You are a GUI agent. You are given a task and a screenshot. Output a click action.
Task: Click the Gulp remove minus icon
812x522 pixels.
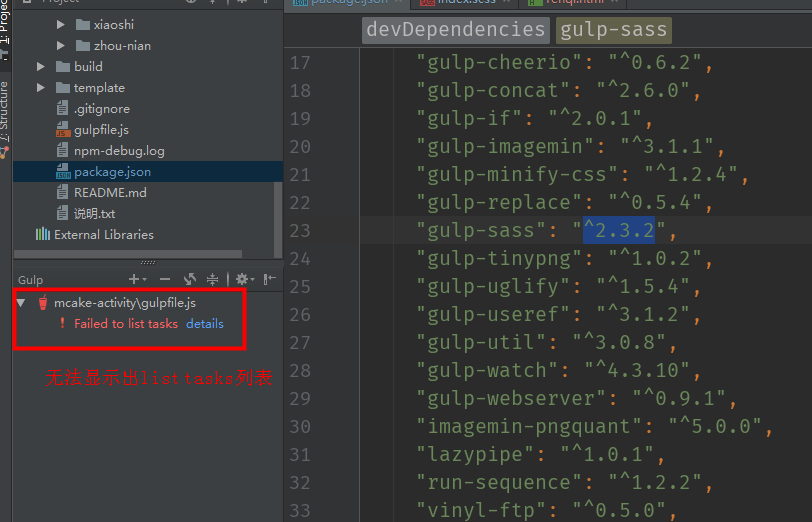[x=165, y=280]
